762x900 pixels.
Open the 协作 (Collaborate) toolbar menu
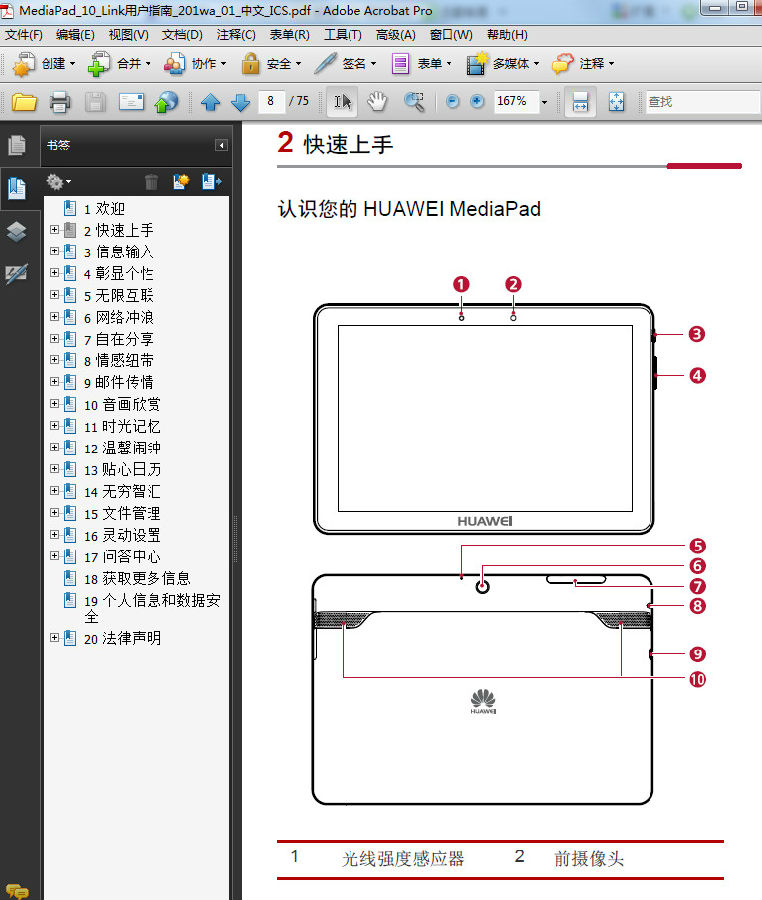(x=194, y=64)
